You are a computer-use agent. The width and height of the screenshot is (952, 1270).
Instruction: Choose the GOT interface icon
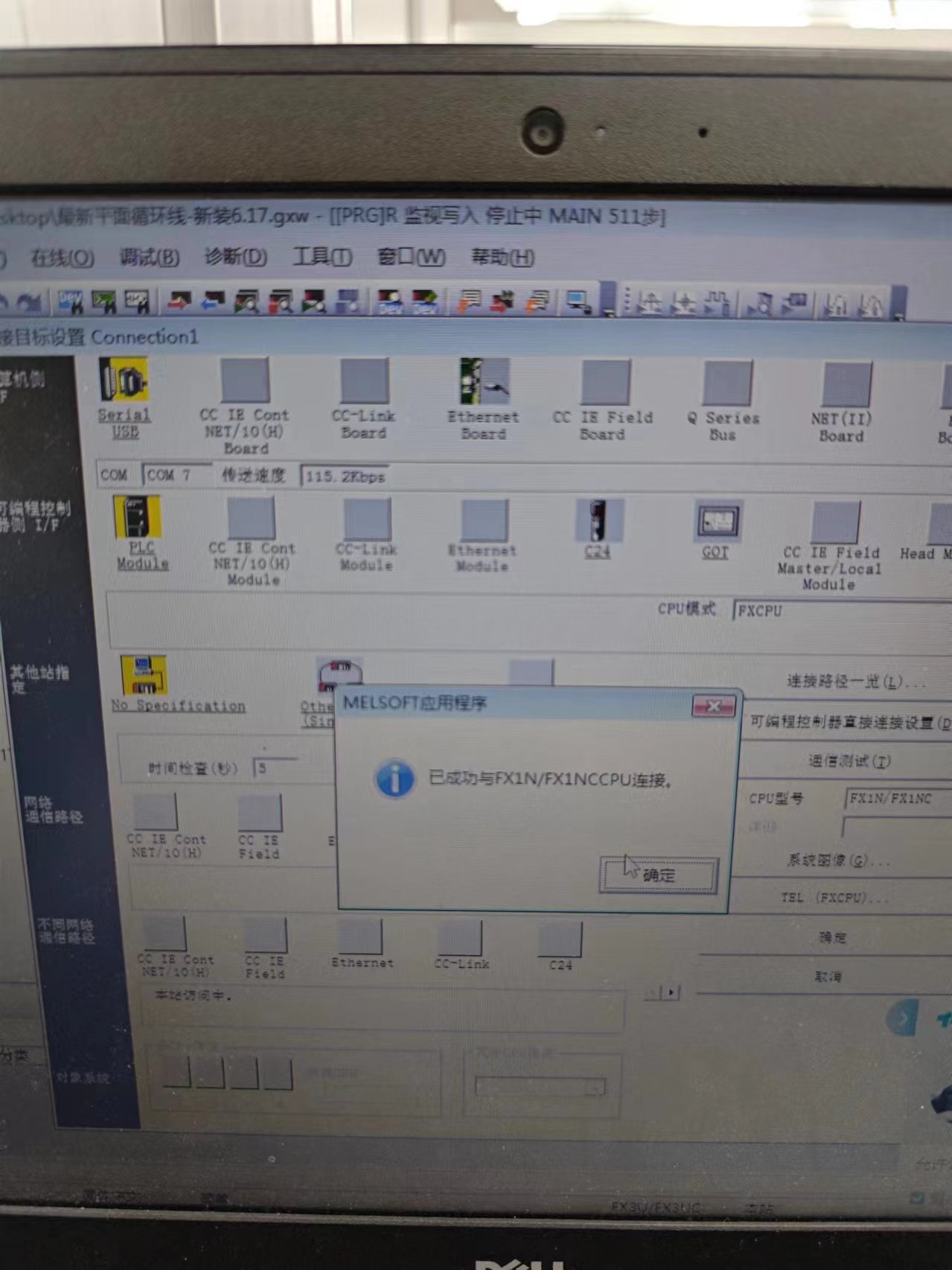[717, 521]
